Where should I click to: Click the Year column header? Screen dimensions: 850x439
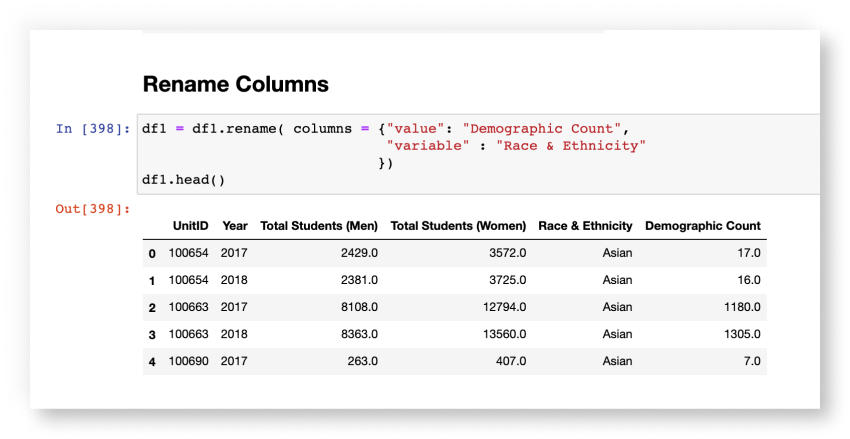pos(235,226)
